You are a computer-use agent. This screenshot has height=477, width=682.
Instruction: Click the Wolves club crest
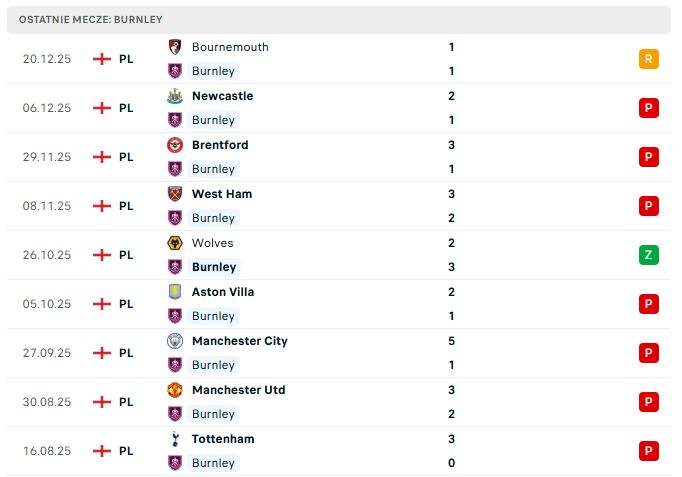(175, 243)
